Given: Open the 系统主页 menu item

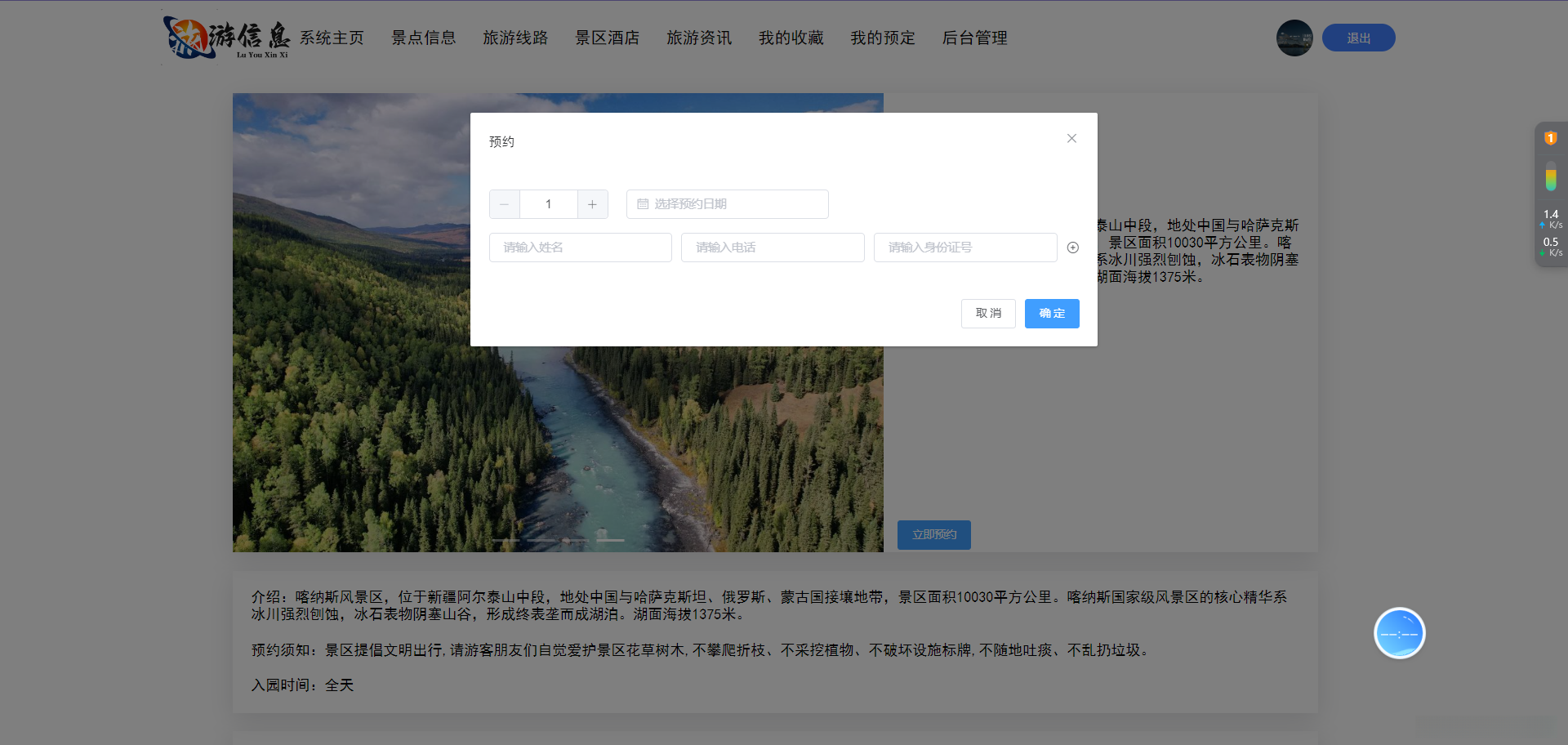Looking at the screenshot, I should pos(332,38).
